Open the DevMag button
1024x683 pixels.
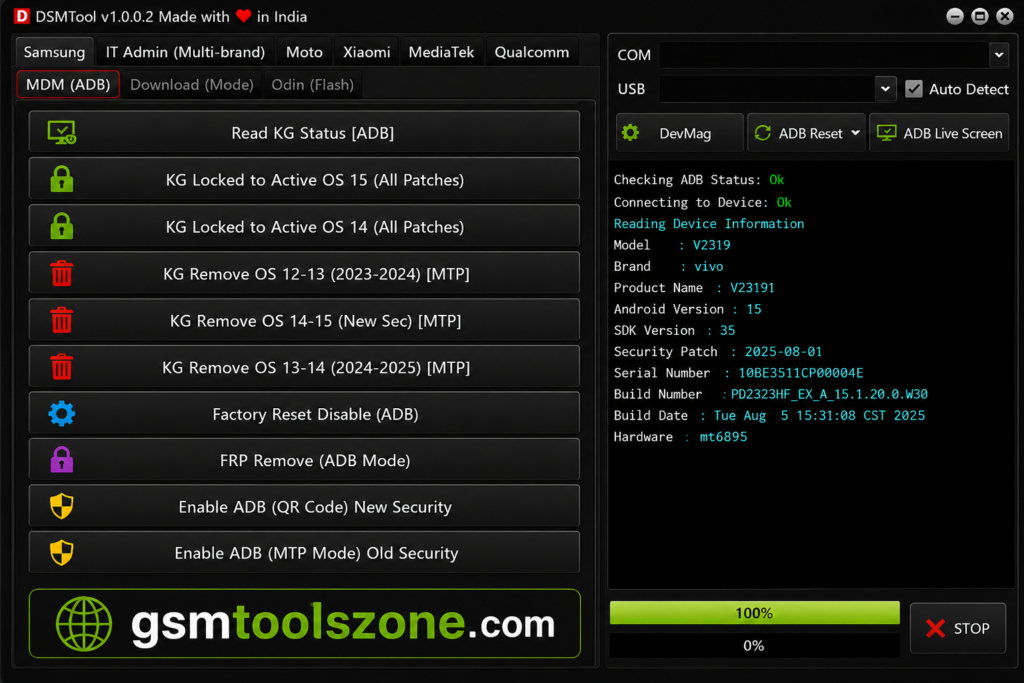coord(679,133)
